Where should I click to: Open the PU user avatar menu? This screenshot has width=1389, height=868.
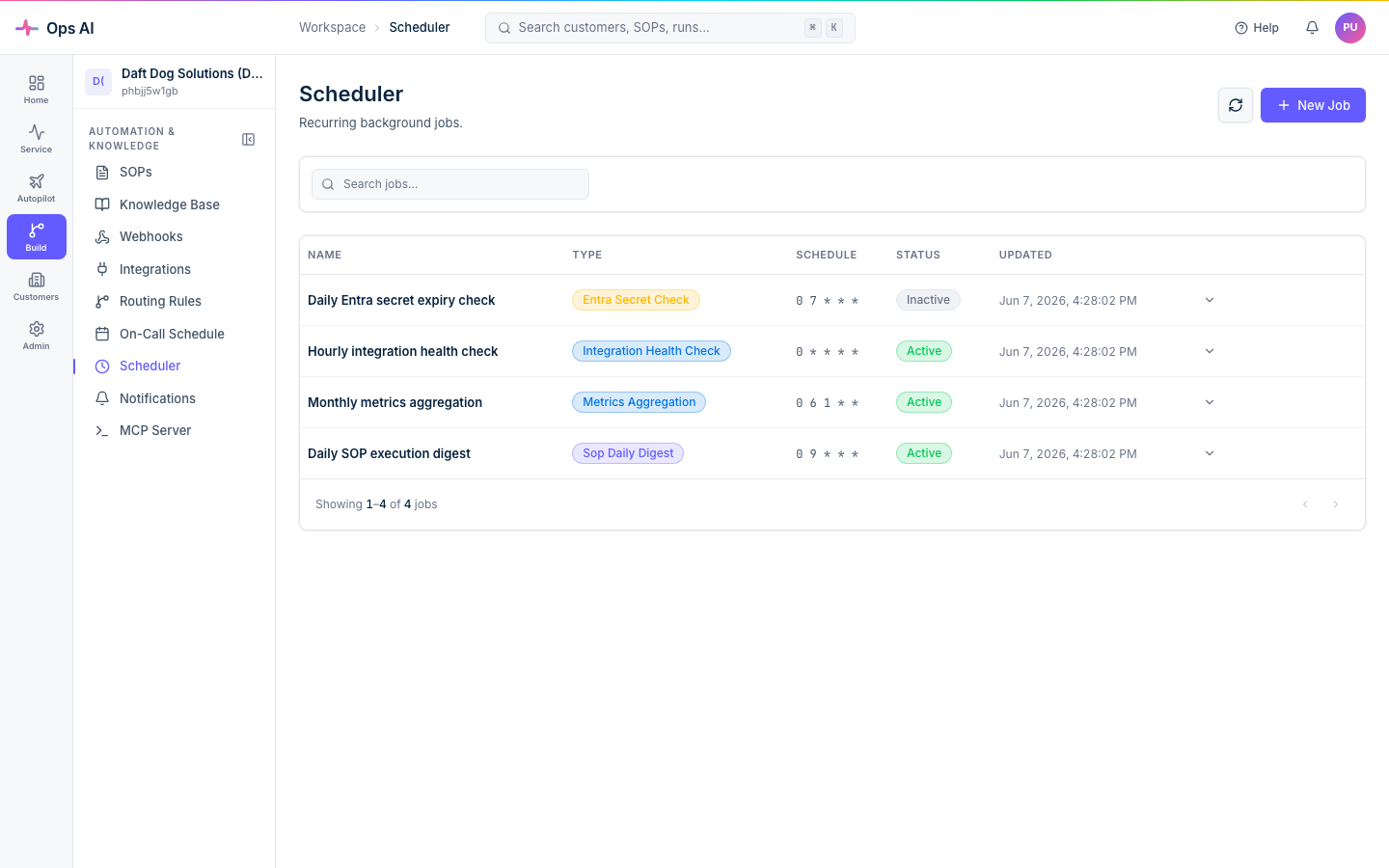point(1350,28)
